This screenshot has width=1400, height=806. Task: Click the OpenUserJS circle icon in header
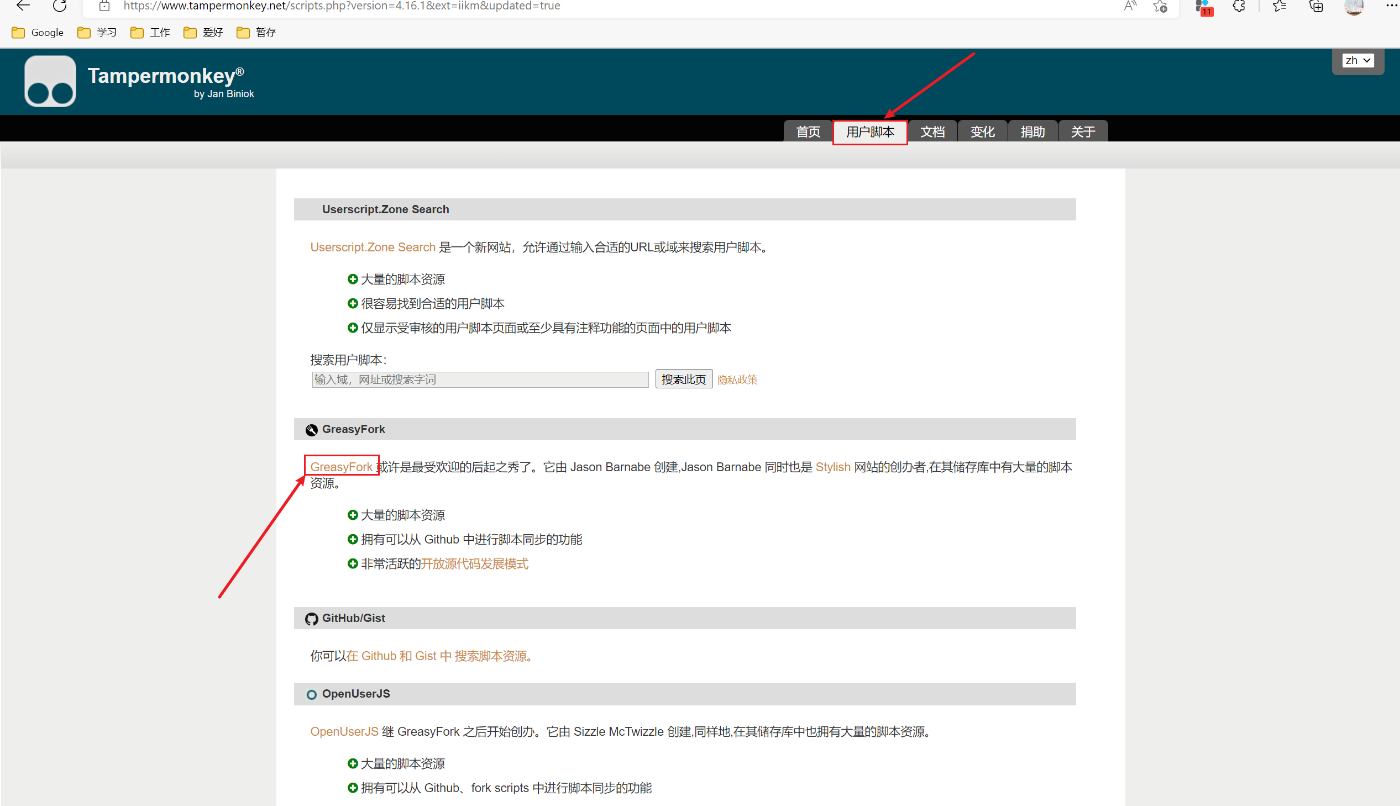(x=312, y=694)
